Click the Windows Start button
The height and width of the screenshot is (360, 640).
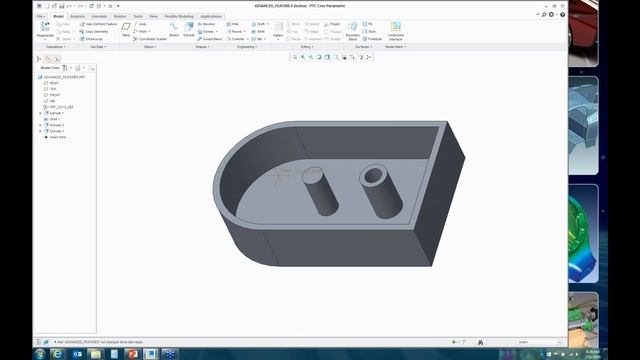click(x=40, y=354)
